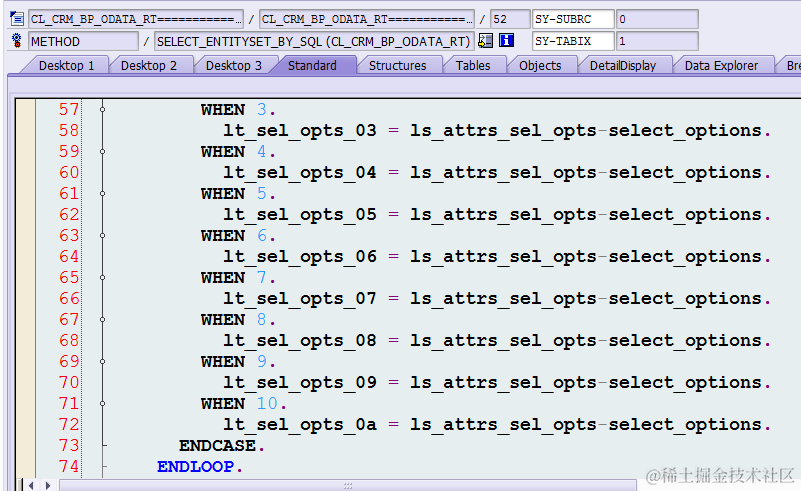The height and width of the screenshot is (491, 801).
Task: Collapse the WHEN 9 block at line 69
Action: click(x=103, y=361)
